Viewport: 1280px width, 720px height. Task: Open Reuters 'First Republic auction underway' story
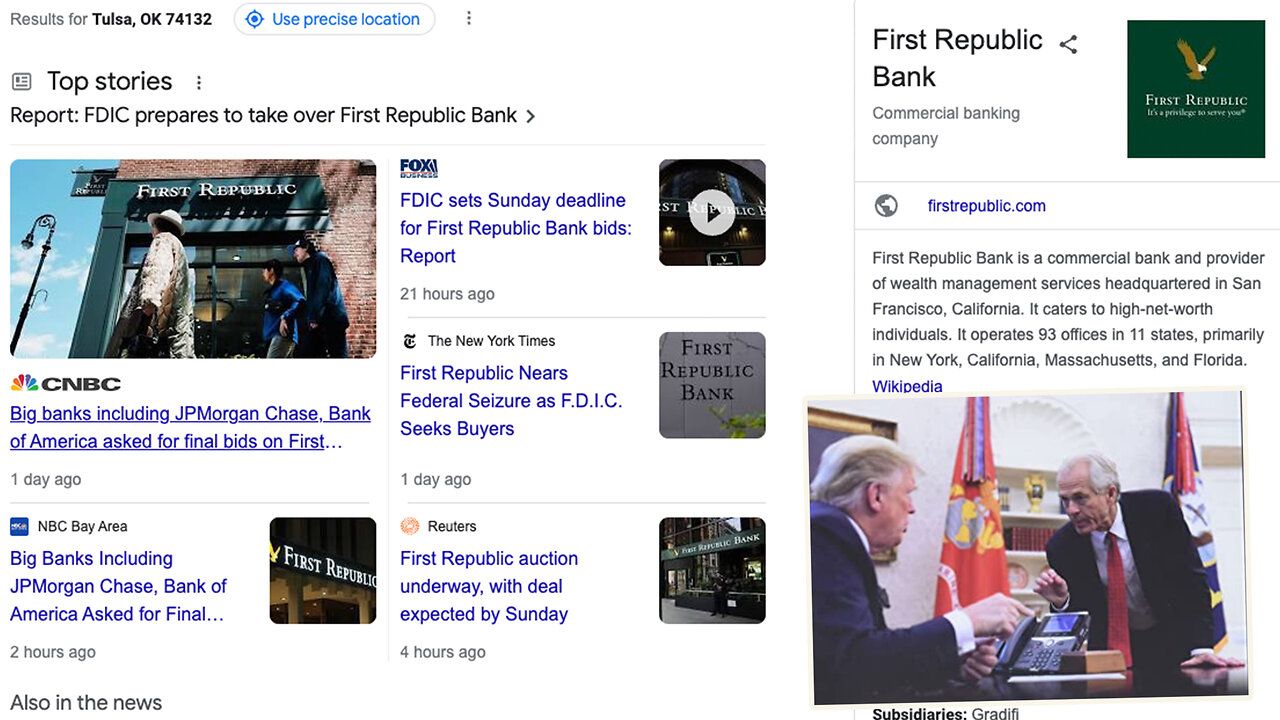[x=489, y=586]
